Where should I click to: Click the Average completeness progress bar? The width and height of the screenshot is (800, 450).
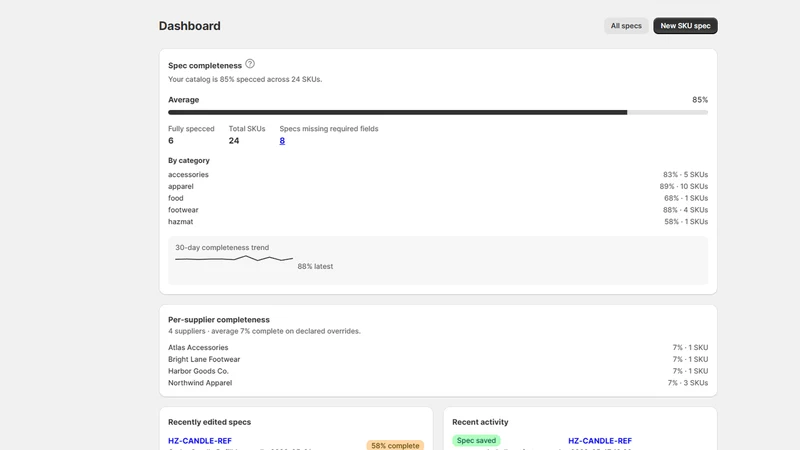pos(438,112)
